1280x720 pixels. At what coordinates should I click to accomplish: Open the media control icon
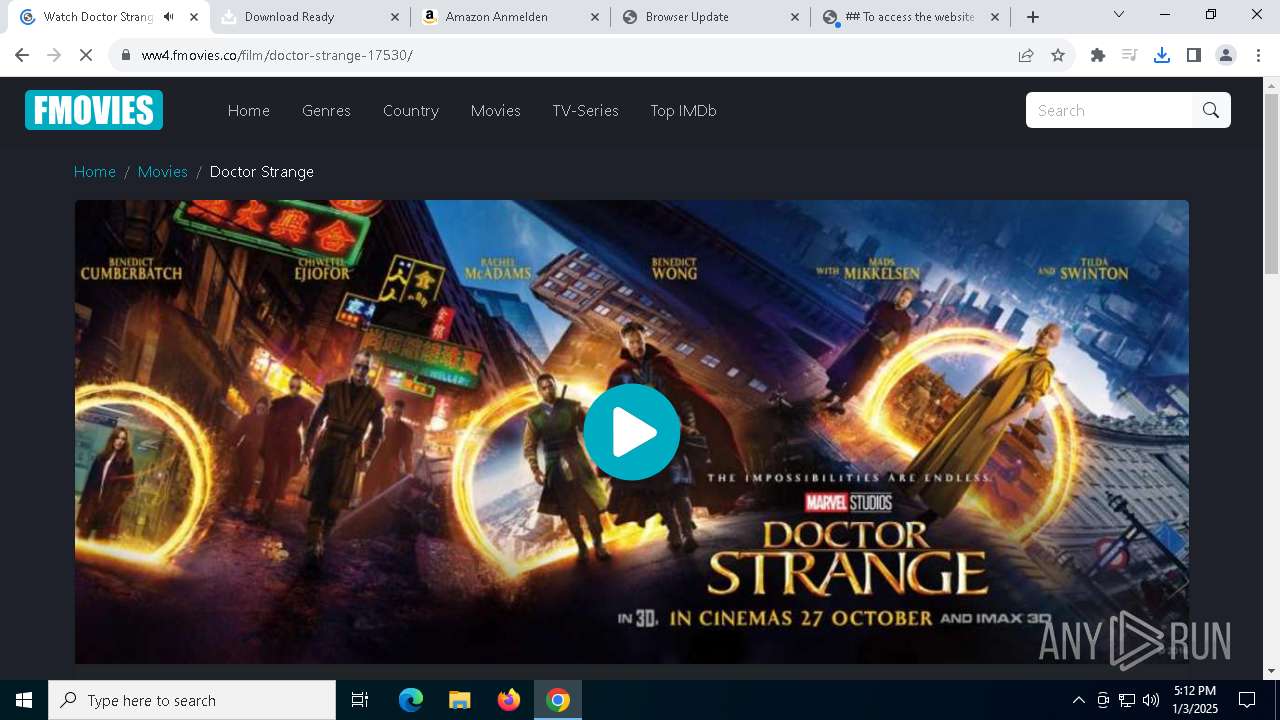(x=1130, y=55)
